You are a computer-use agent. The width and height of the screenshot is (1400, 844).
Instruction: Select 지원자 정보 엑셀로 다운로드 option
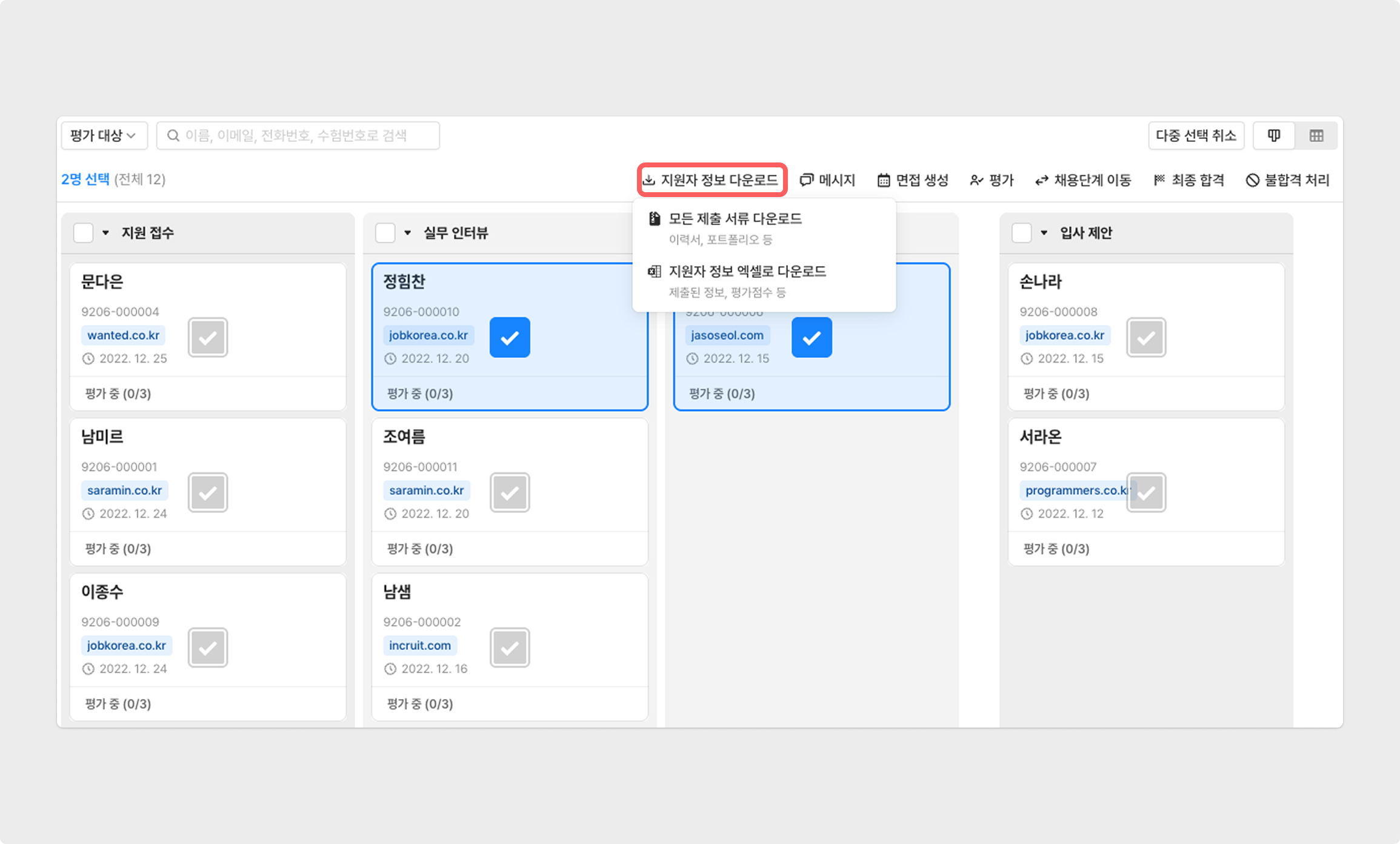pyautogui.click(x=764, y=281)
